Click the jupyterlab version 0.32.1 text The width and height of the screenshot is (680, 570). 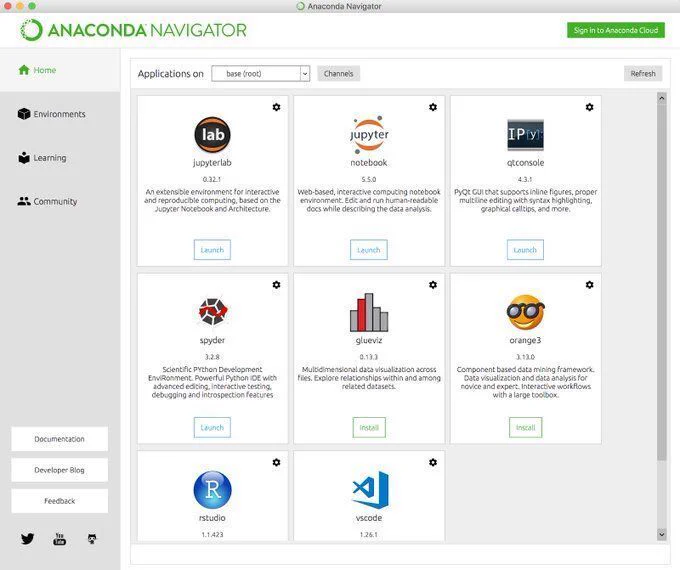tap(212, 179)
